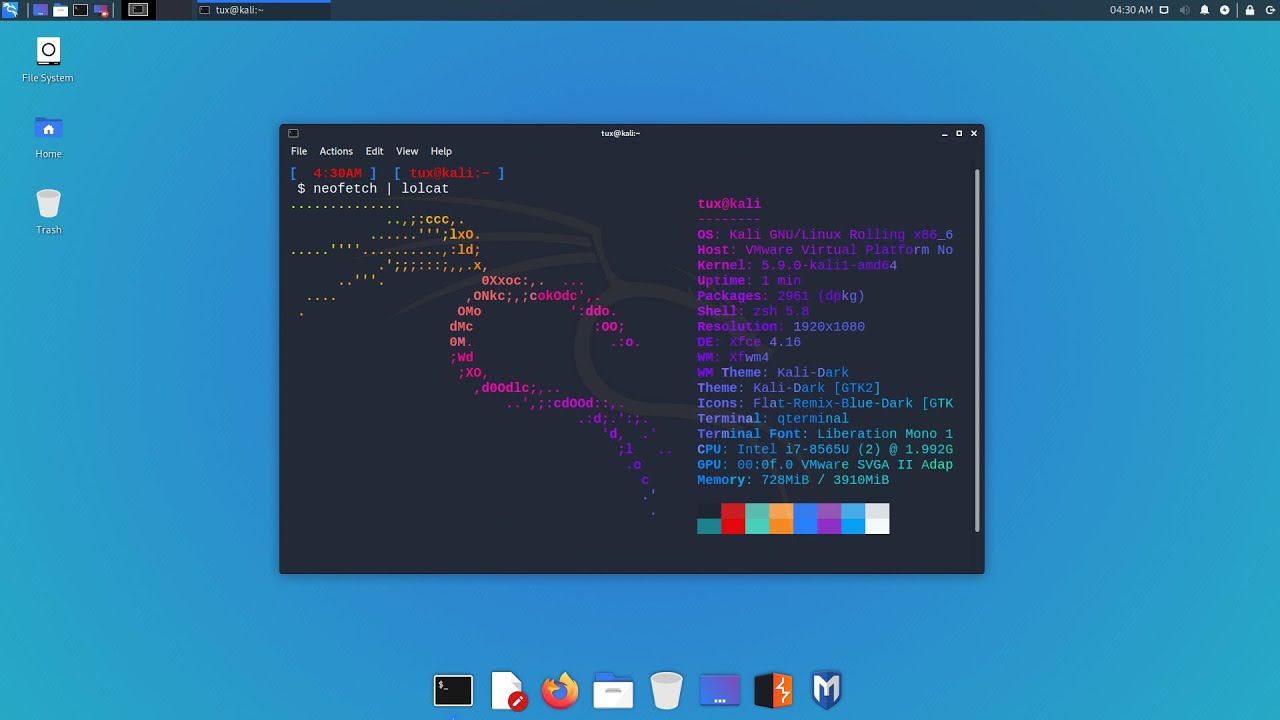This screenshot has width=1280, height=720.
Task: Launch Metasploit from the dock
Action: tap(826, 690)
